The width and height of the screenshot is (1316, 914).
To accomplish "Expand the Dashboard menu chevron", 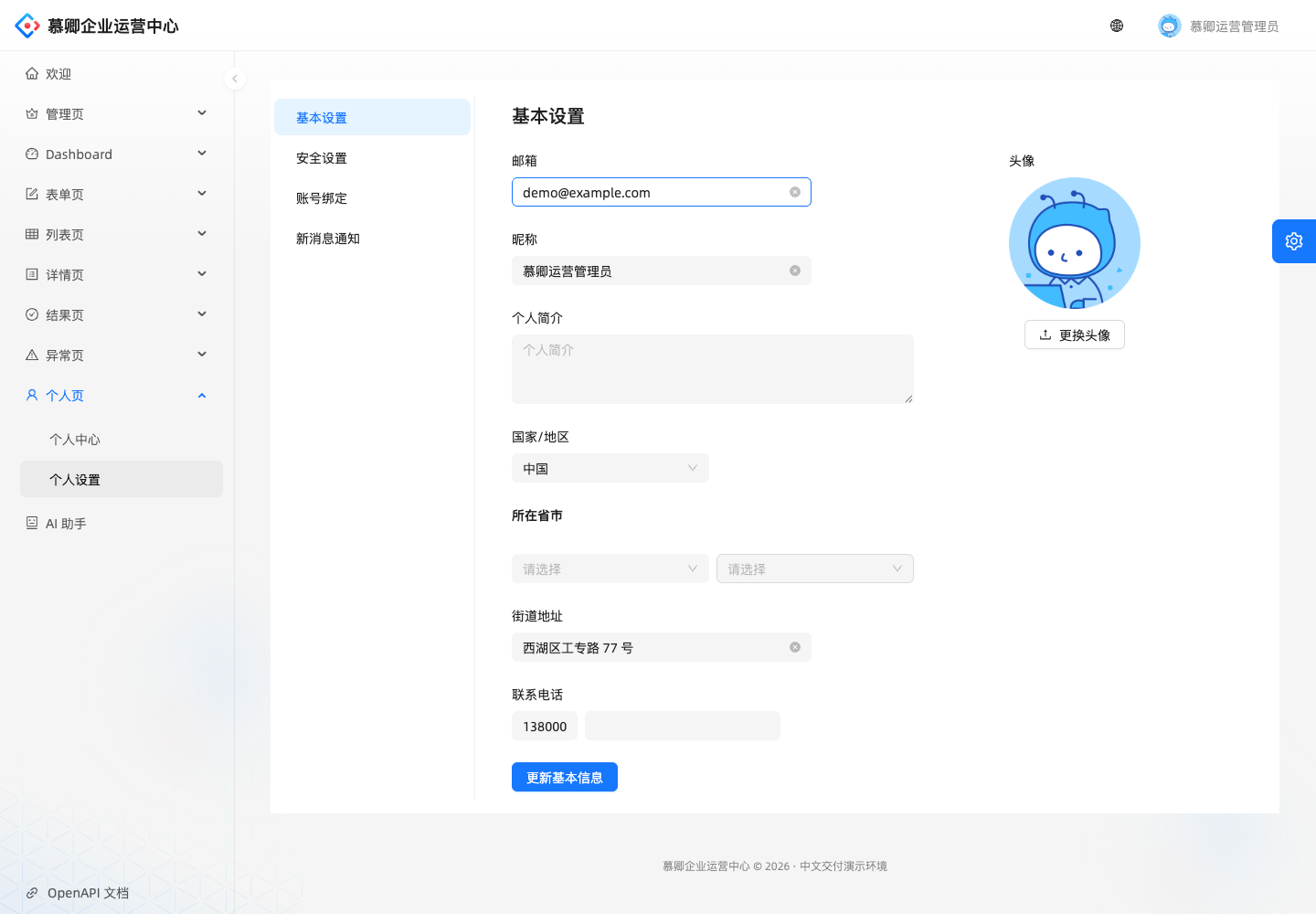I will (x=202, y=154).
